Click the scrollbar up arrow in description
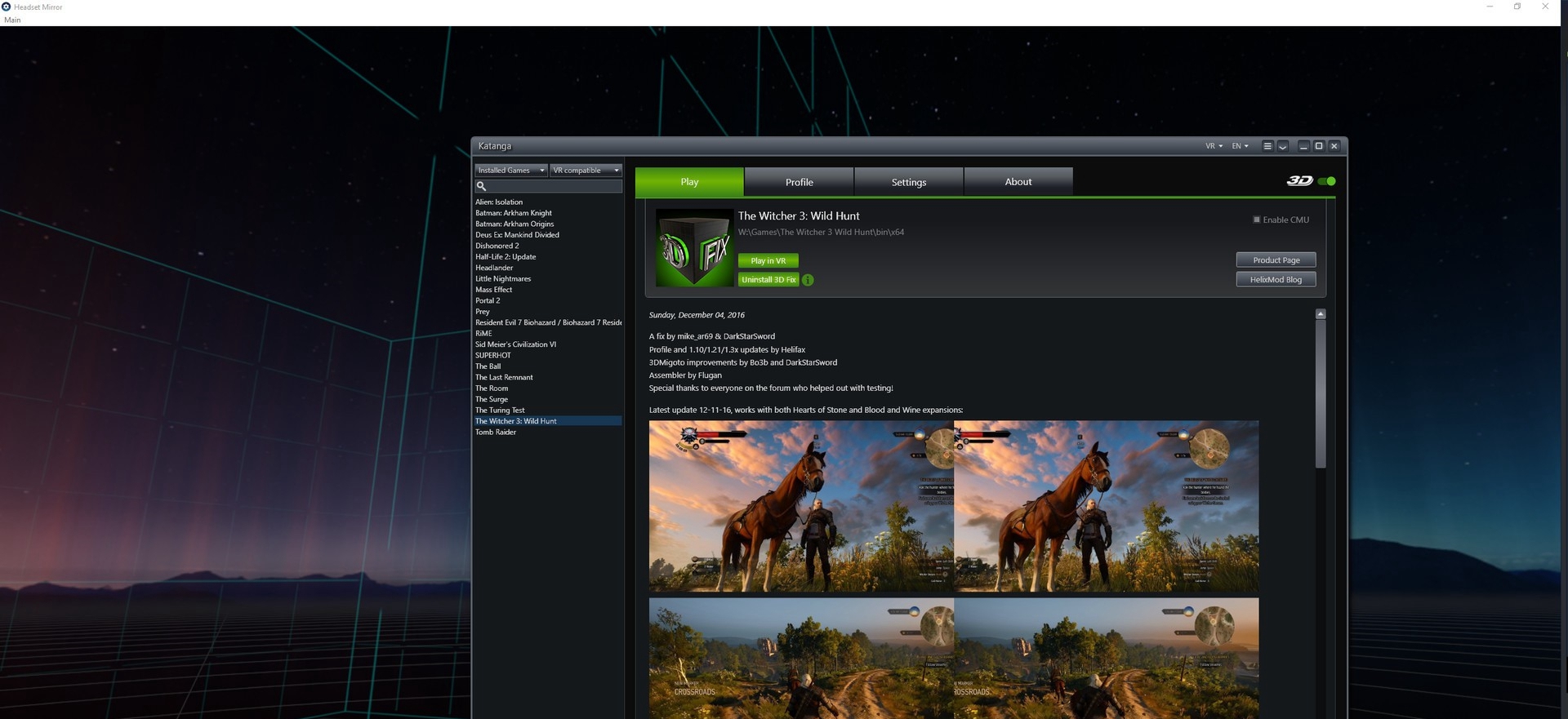 click(1321, 314)
